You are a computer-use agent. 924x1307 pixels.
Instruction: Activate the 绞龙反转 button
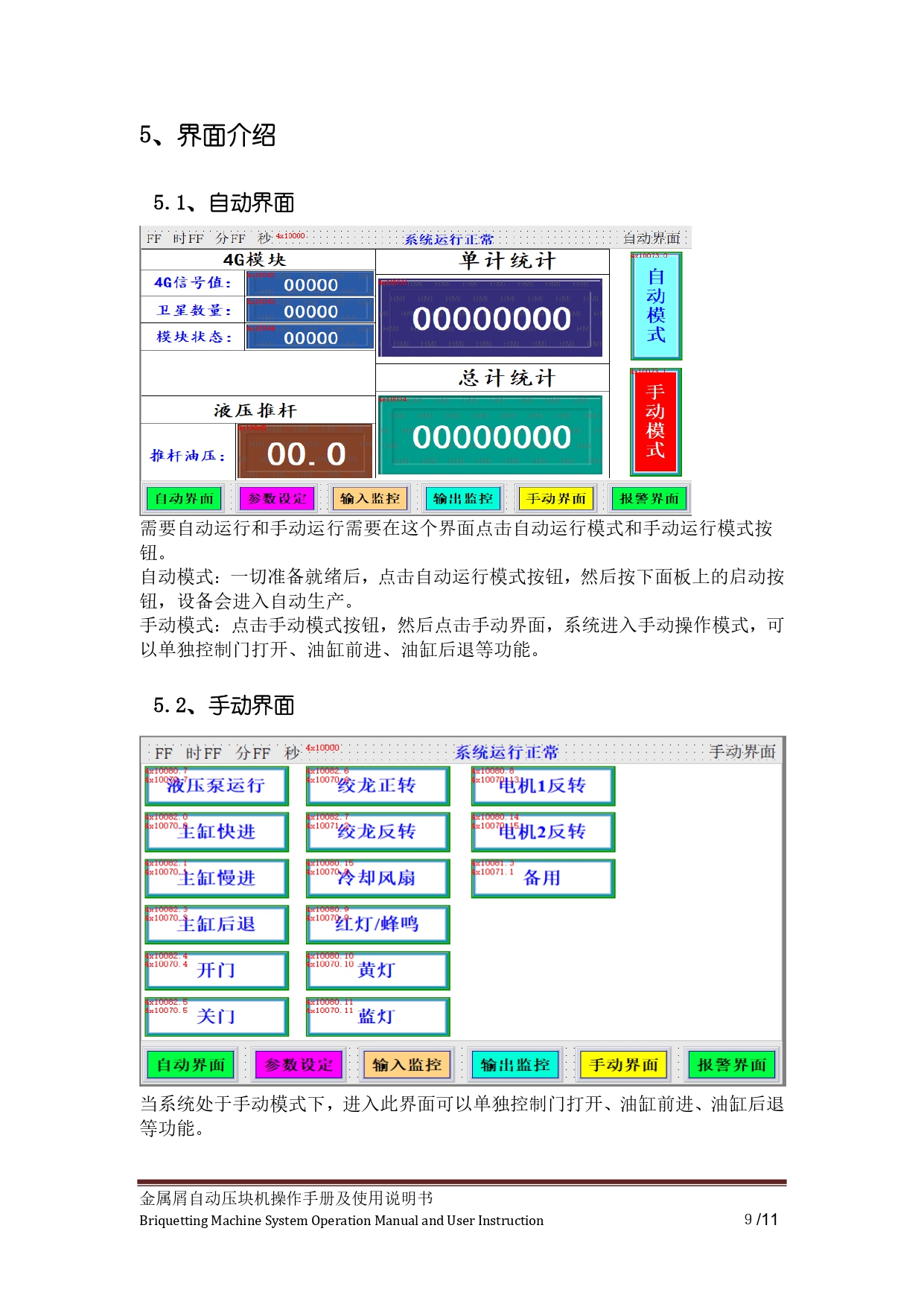377,833
